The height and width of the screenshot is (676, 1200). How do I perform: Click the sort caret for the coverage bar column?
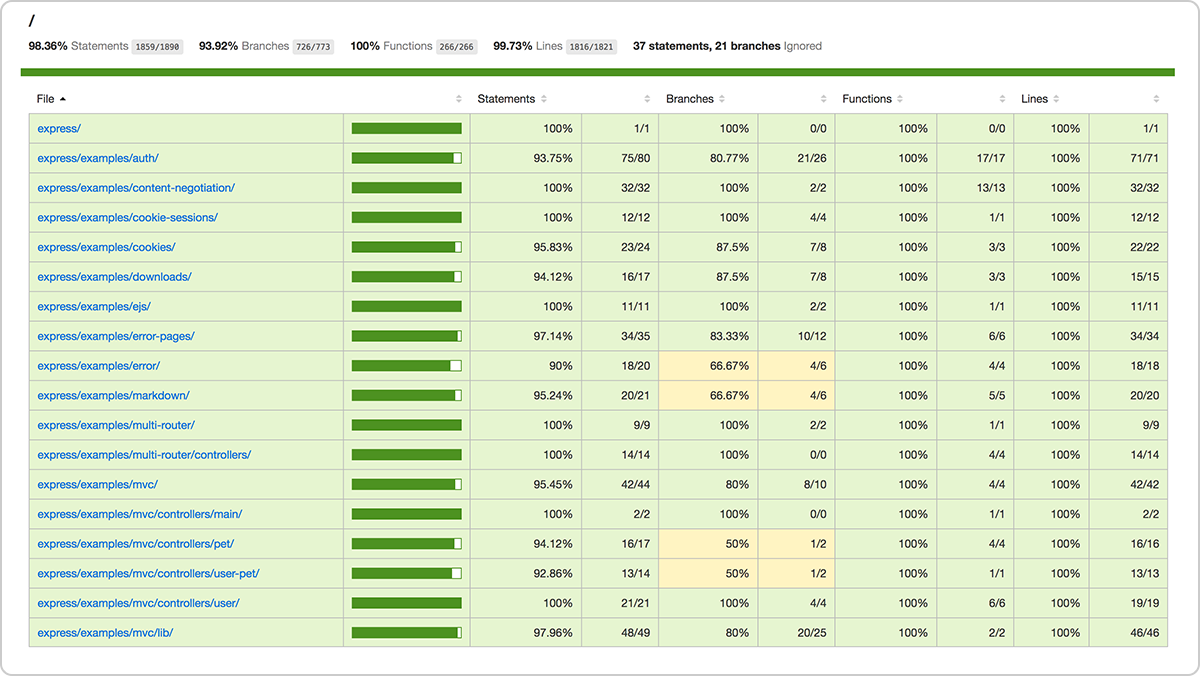[458, 98]
